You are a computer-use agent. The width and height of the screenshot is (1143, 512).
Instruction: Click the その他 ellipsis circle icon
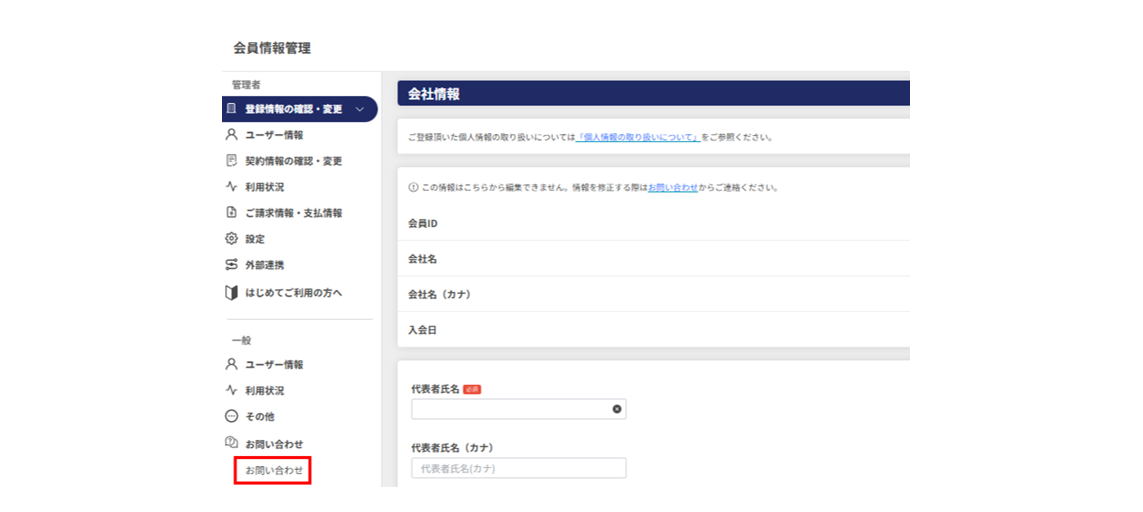coord(231,416)
